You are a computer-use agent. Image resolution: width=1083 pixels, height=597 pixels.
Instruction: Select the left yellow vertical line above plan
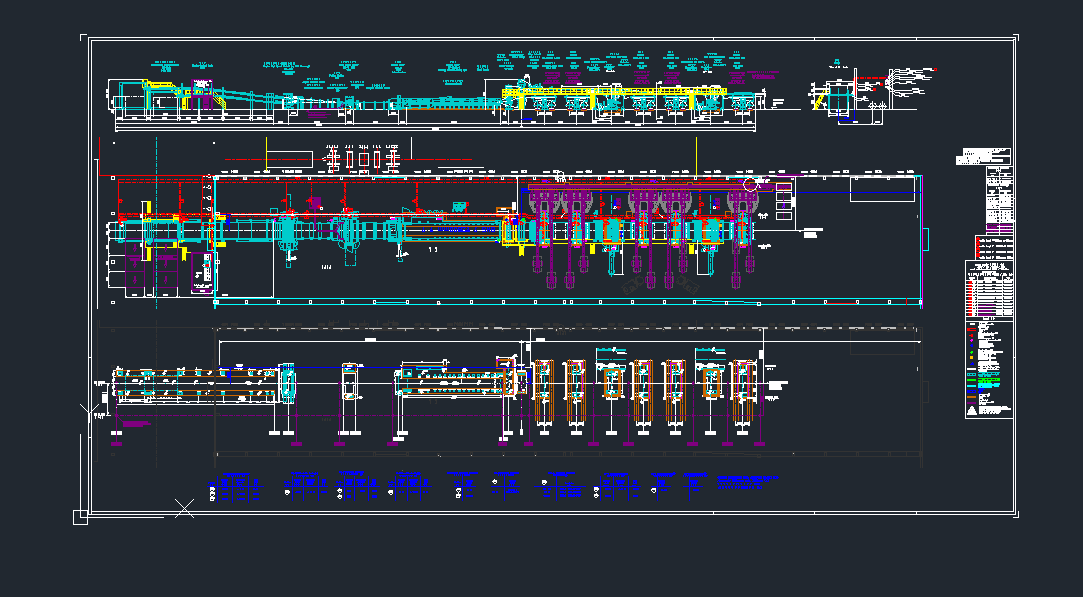coord(265,153)
